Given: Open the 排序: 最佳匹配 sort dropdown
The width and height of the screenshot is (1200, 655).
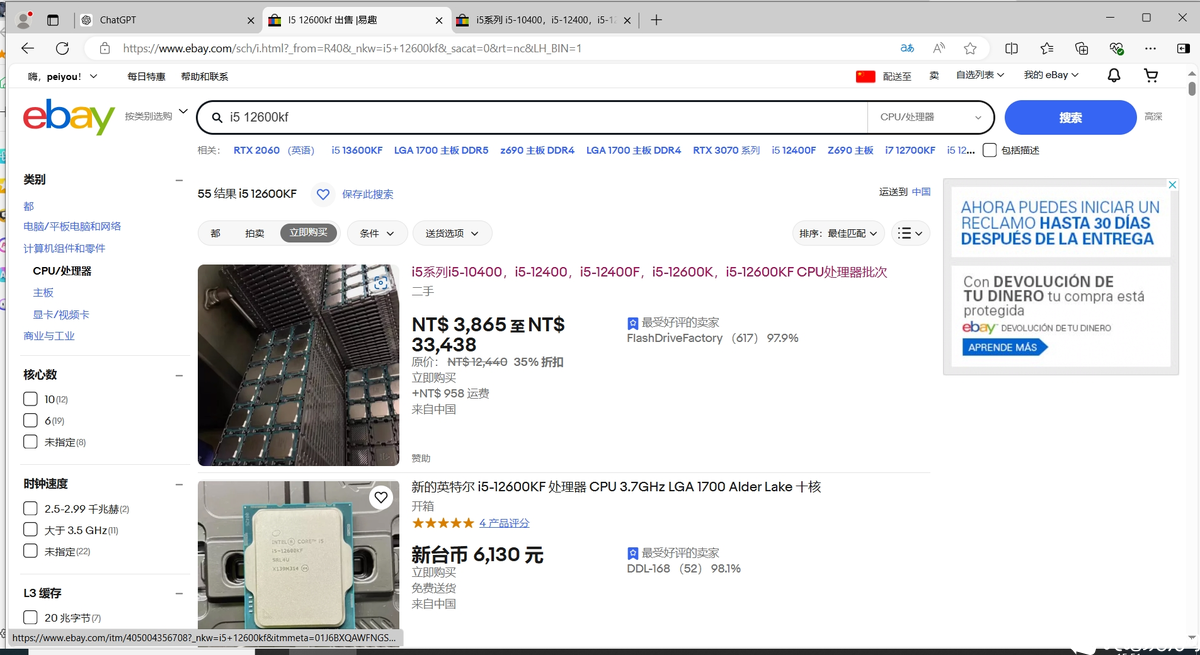Looking at the screenshot, I should tap(838, 233).
